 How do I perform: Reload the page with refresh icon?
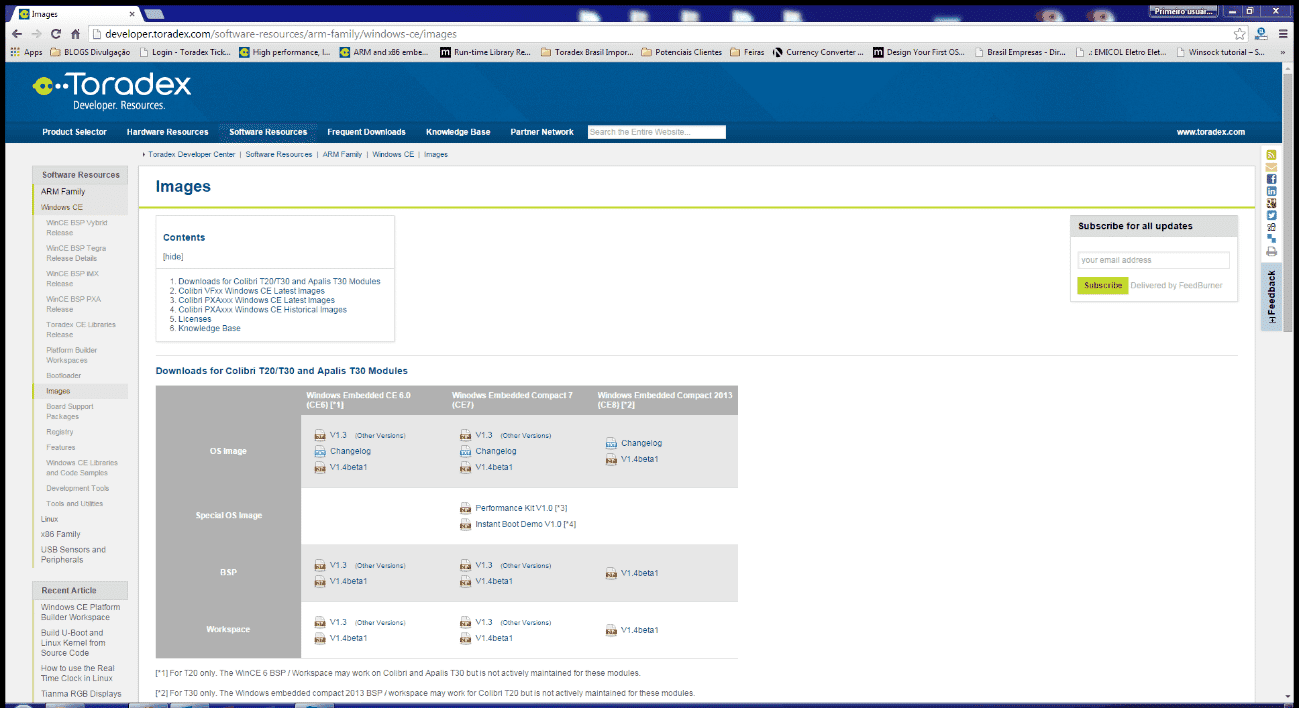(55, 33)
